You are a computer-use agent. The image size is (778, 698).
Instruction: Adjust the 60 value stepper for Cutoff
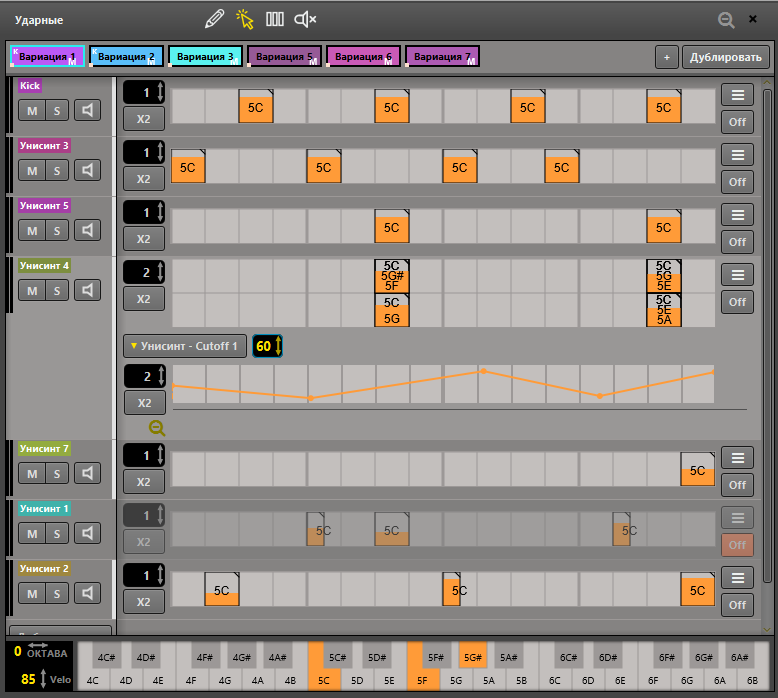coord(267,346)
